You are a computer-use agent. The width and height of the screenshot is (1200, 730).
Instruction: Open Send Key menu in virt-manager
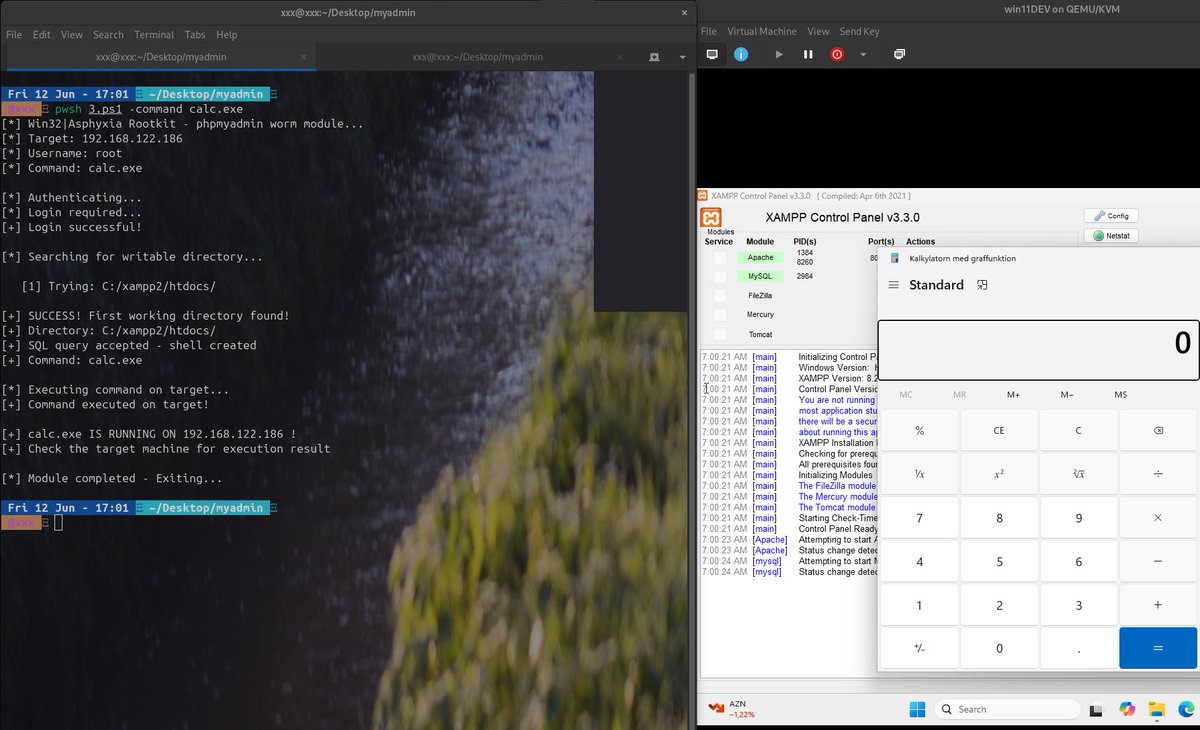pyautogui.click(x=859, y=31)
